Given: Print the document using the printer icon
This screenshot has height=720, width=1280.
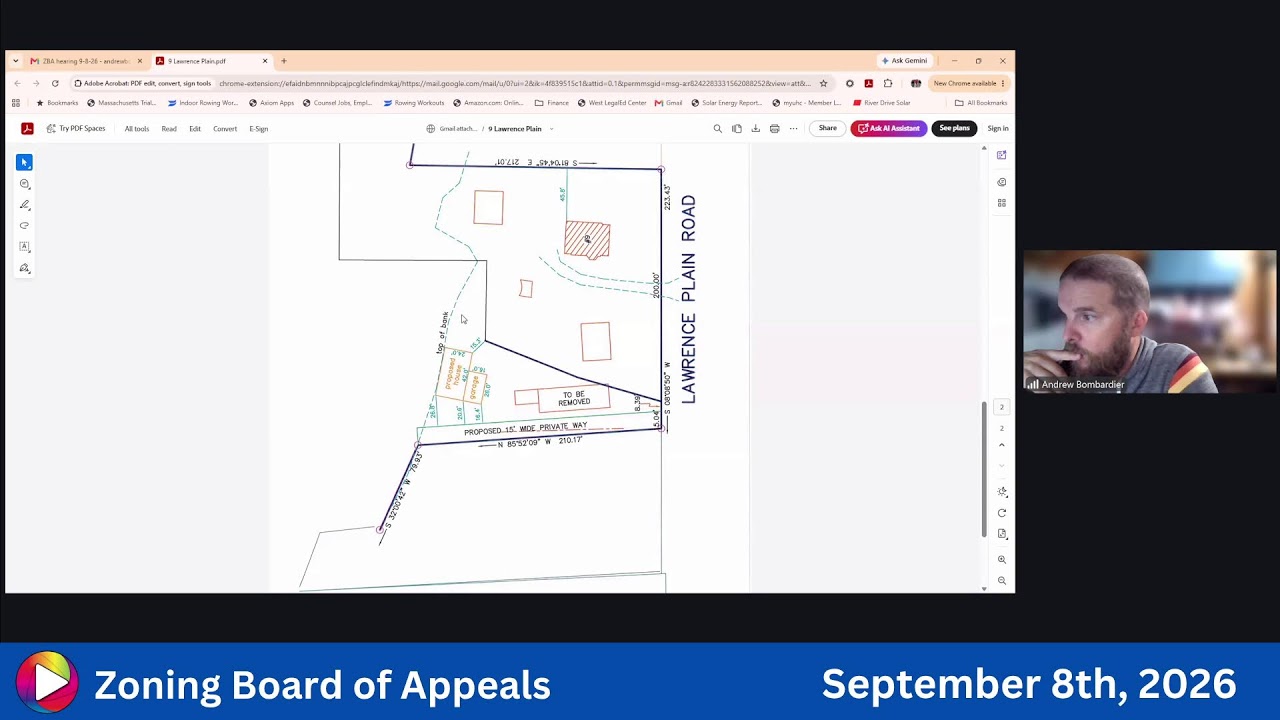Looking at the screenshot, I should [x=774, y=128].
